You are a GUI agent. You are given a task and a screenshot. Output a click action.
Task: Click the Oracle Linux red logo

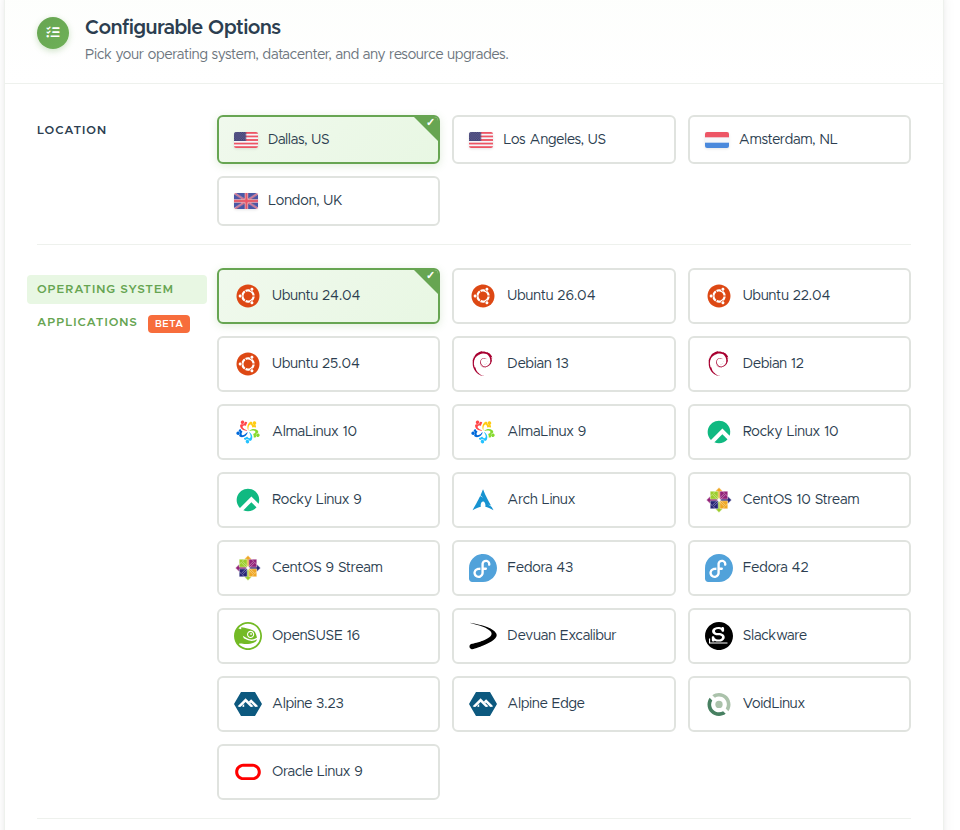click(247, 772)
